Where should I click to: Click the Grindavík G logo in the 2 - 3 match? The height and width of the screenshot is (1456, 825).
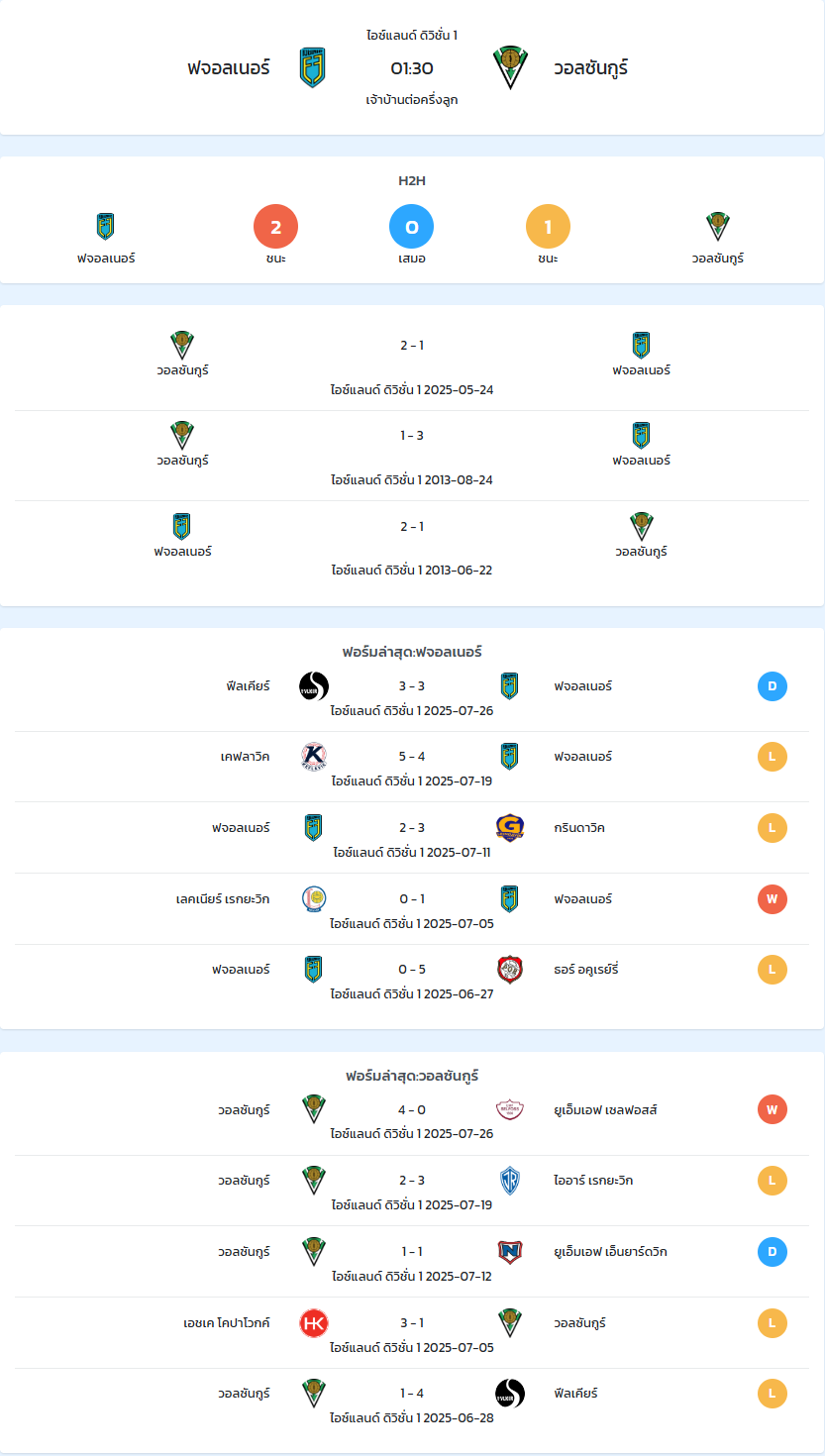[510, 828]
